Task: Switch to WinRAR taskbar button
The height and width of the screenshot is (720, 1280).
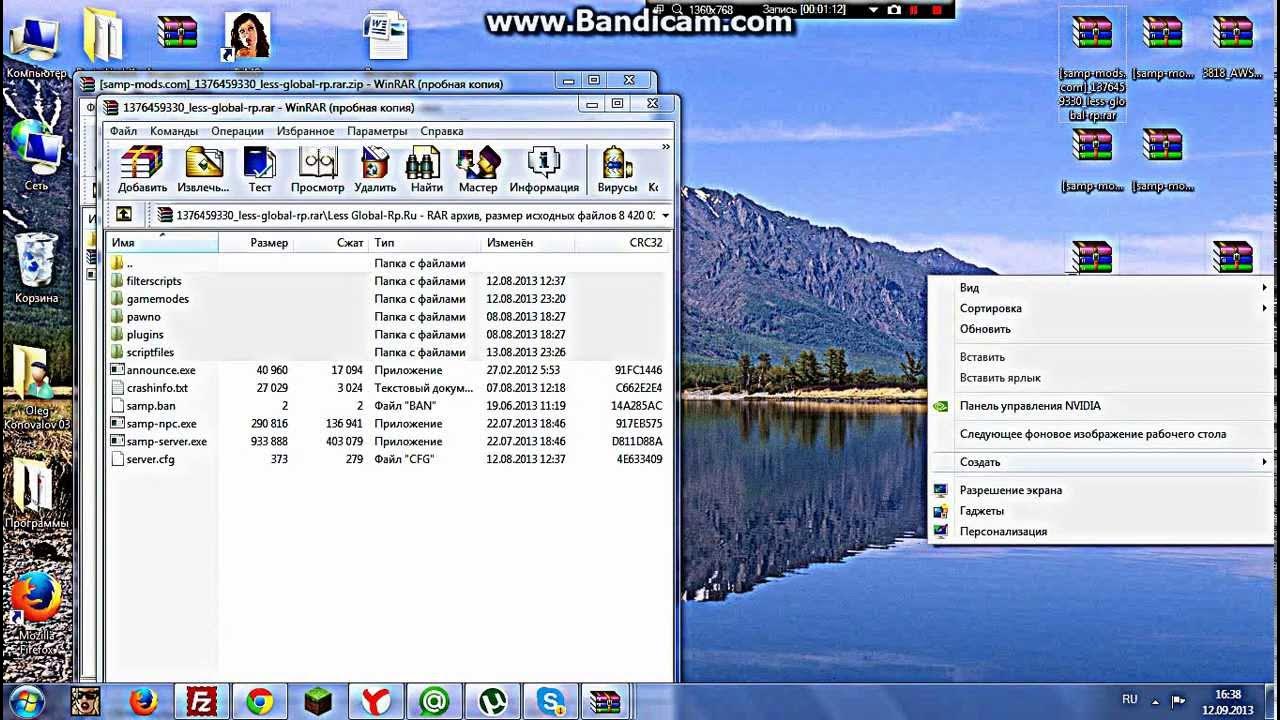Action: (x=603, y=702)
